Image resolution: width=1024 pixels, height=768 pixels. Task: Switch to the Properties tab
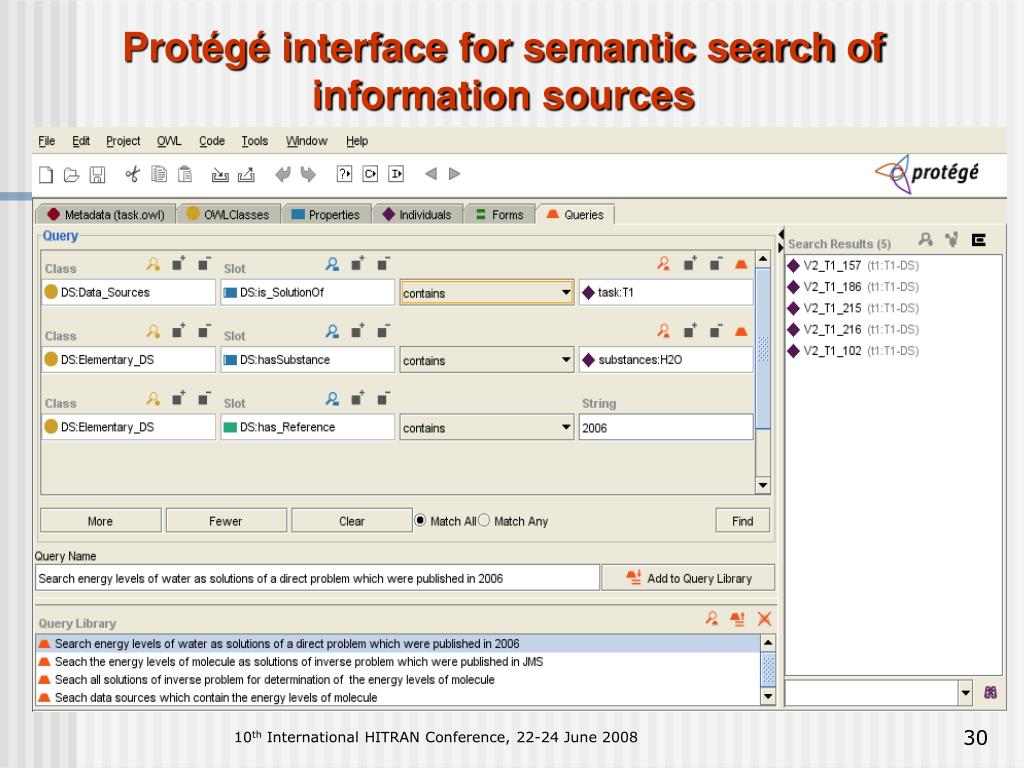pos(325,214)
